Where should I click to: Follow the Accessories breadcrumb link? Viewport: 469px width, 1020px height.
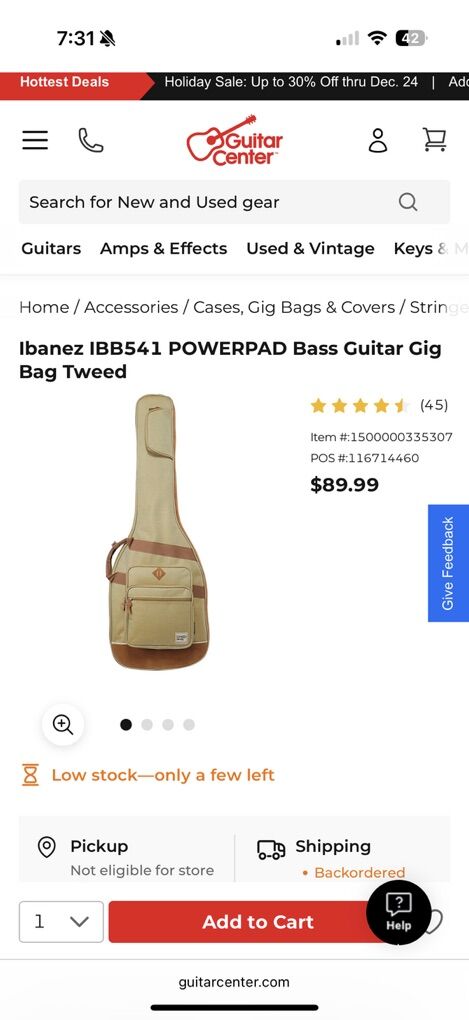131,307
